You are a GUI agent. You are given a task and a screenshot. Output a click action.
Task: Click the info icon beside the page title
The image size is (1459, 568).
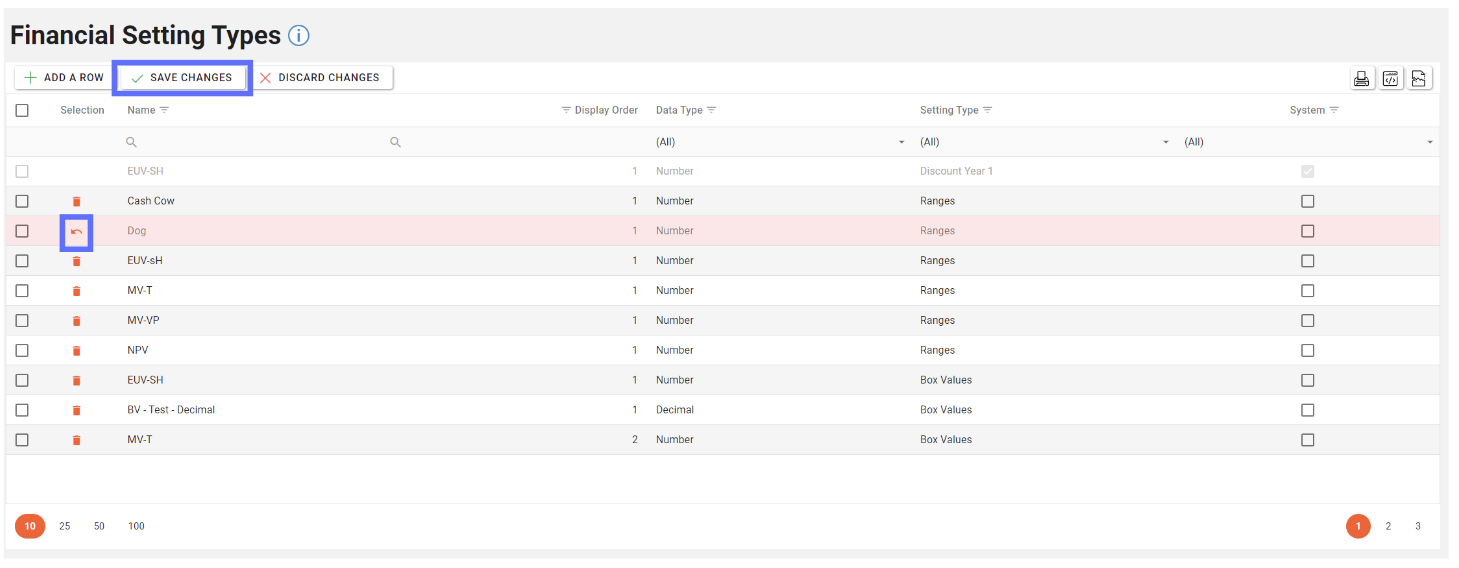[299, 36]
